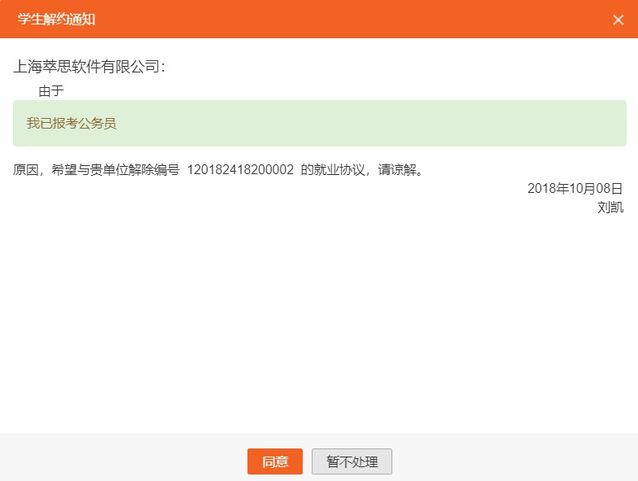Click the dialog title 学生解约通知

(x=64, y=19)
